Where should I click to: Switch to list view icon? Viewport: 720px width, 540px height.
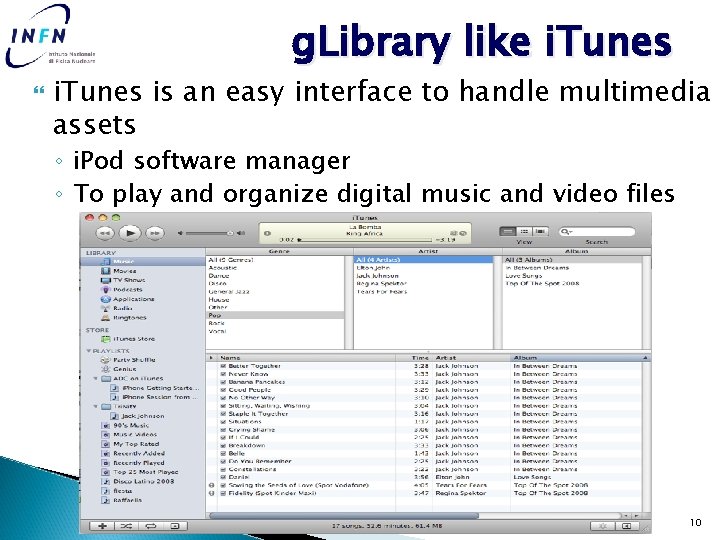click(507, 231)
